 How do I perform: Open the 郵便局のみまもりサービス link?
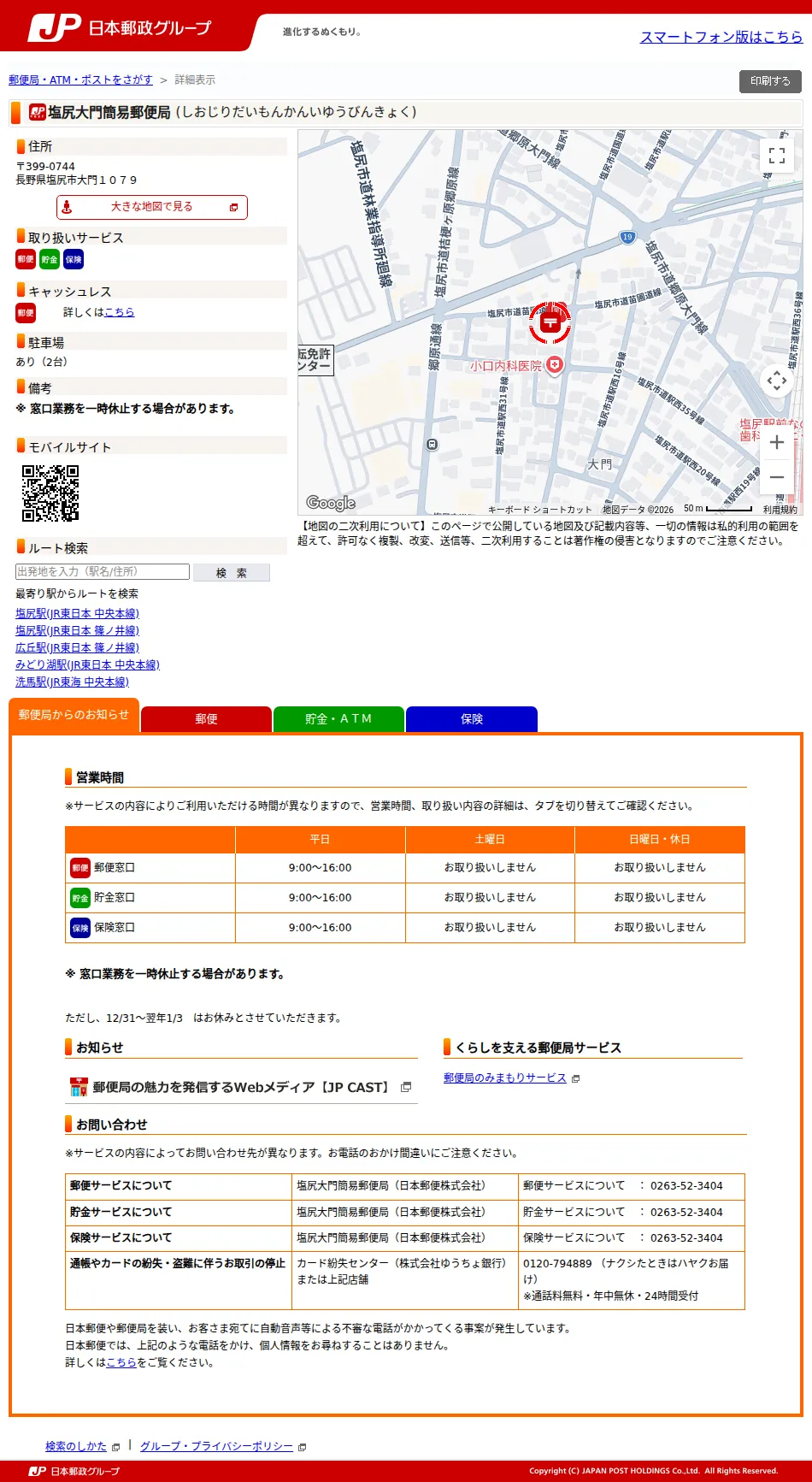[505, 1078]
